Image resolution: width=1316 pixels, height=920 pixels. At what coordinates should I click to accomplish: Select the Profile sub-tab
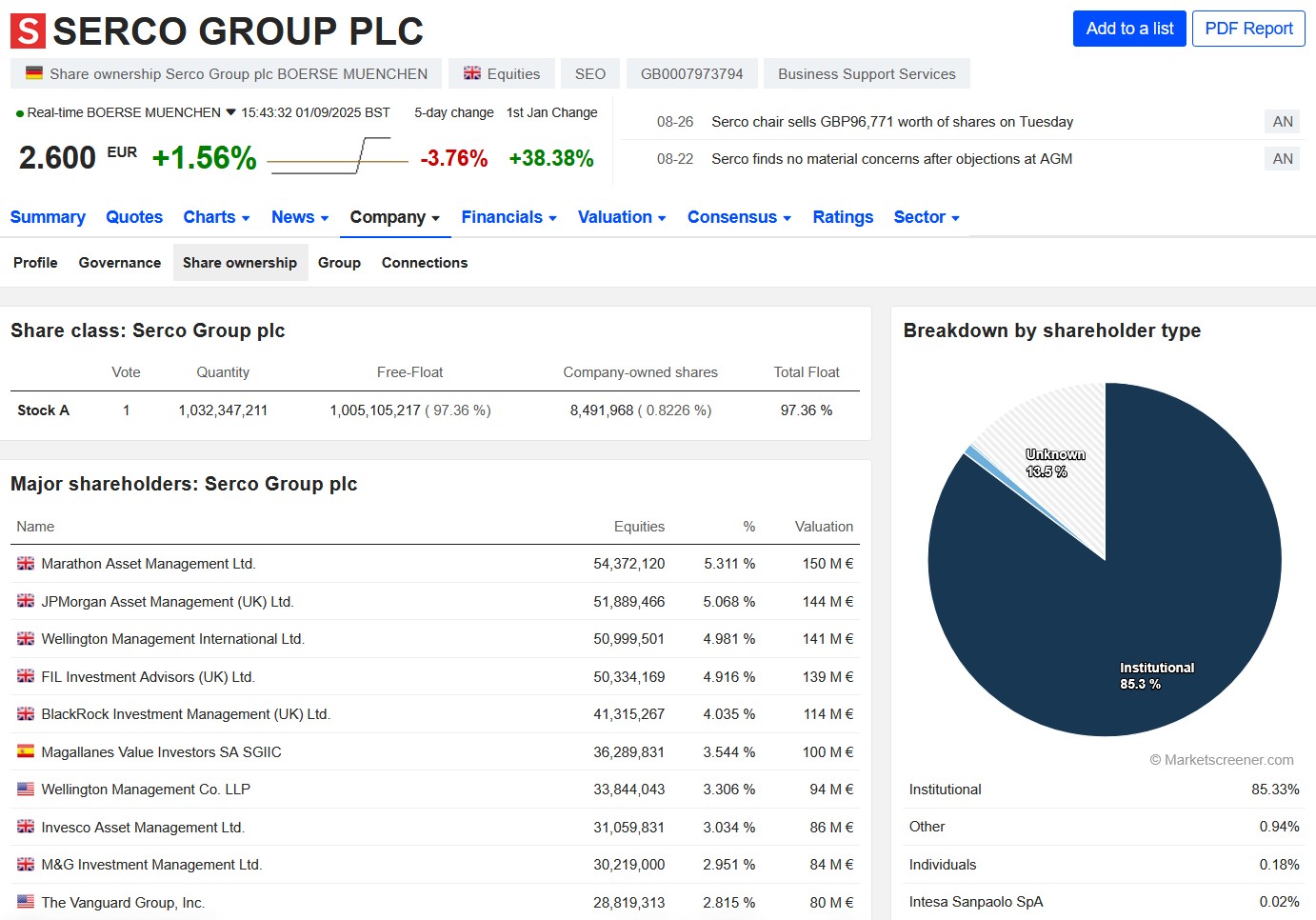(35, 263)
